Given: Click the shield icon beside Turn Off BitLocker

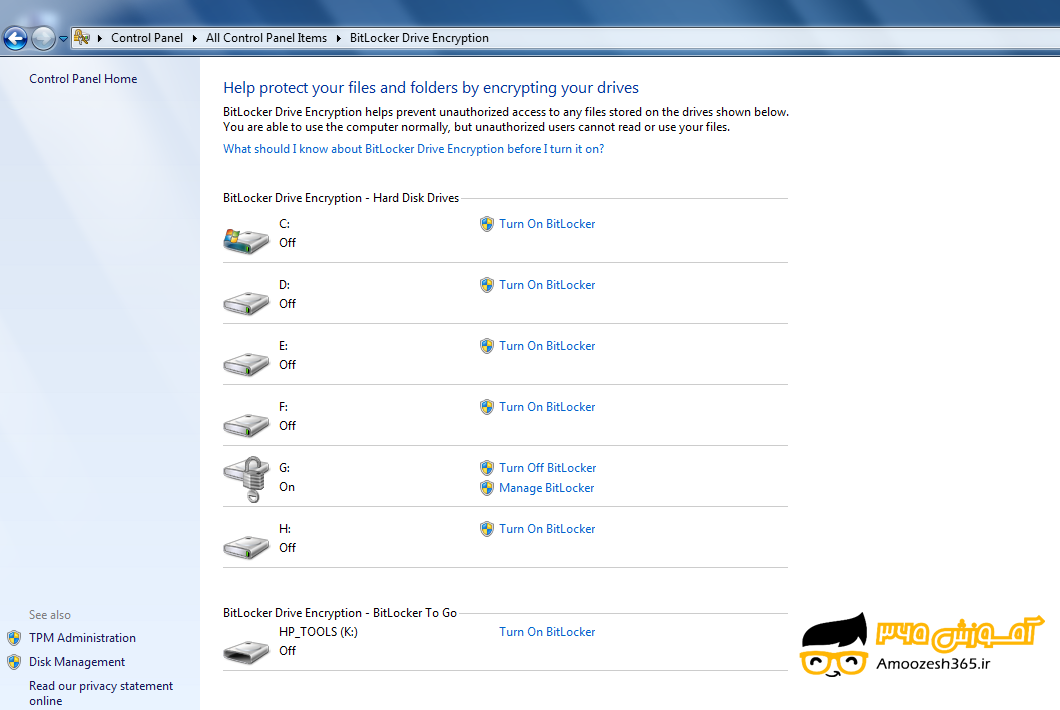Looking at the screenshot, I should (x=487, y=467).
